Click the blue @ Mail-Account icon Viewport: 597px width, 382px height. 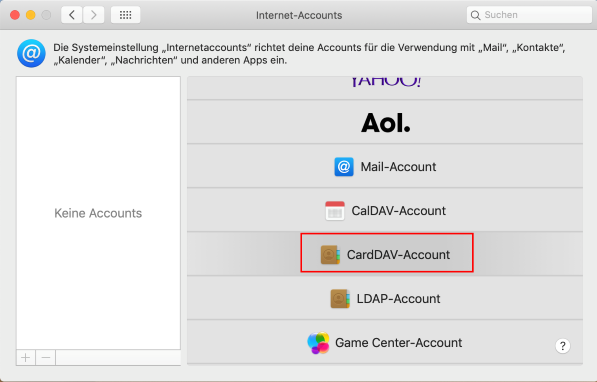[344, 167]
